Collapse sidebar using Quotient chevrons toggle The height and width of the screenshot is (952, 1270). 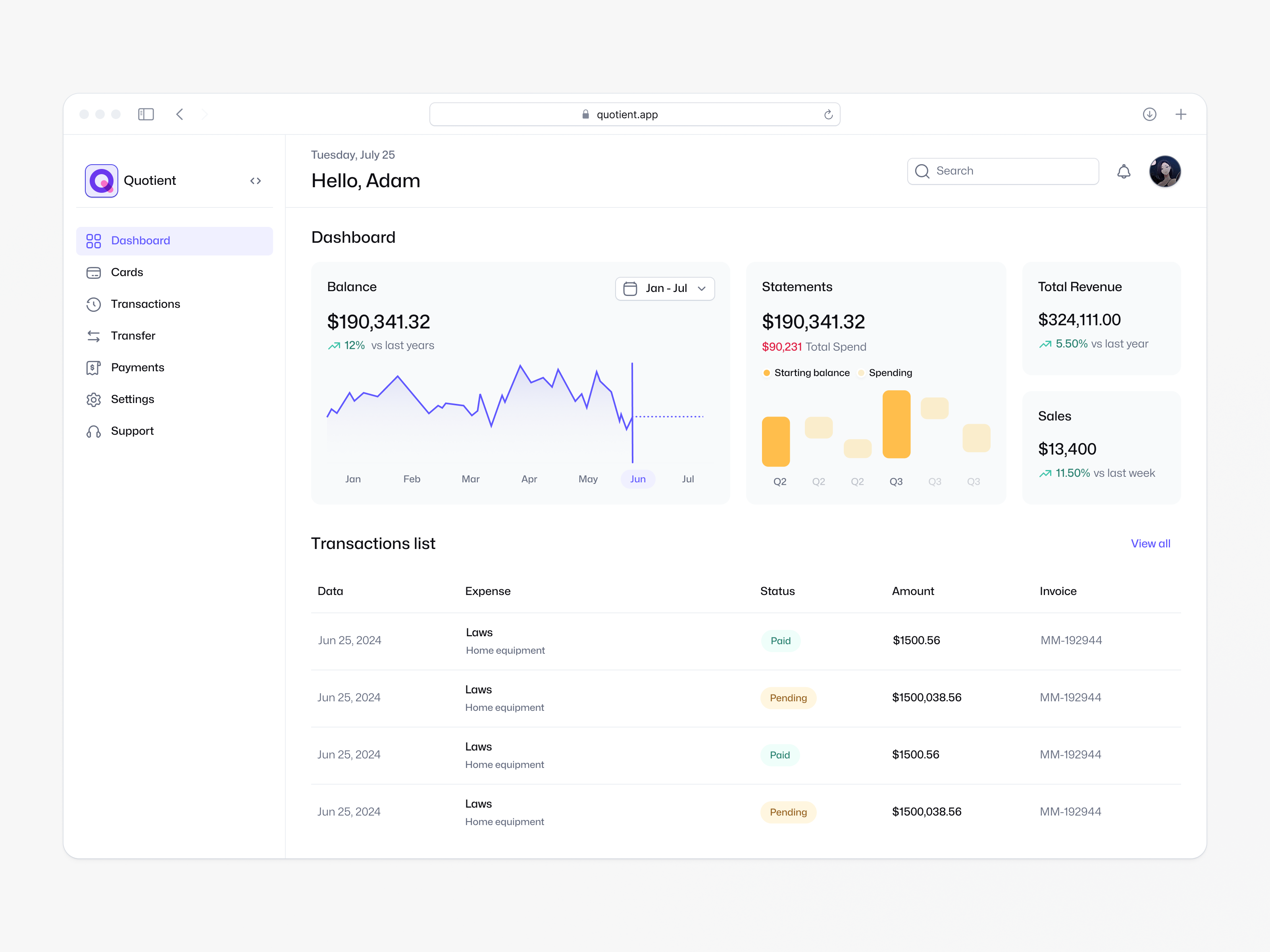tap(256, 181)
